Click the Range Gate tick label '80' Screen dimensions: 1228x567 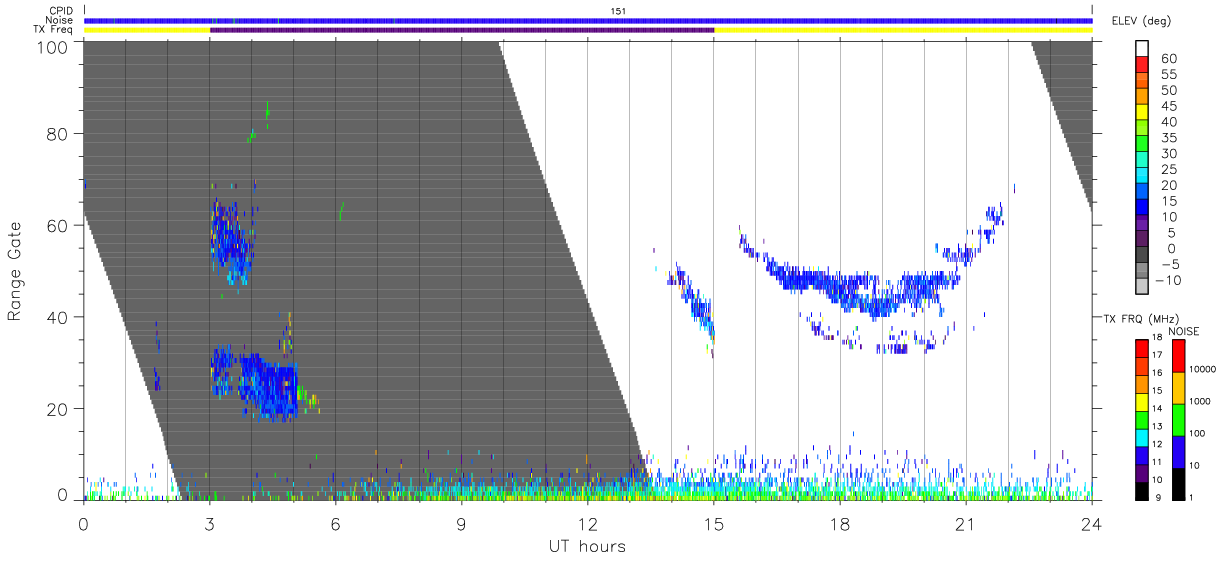[x=58, y=134]
